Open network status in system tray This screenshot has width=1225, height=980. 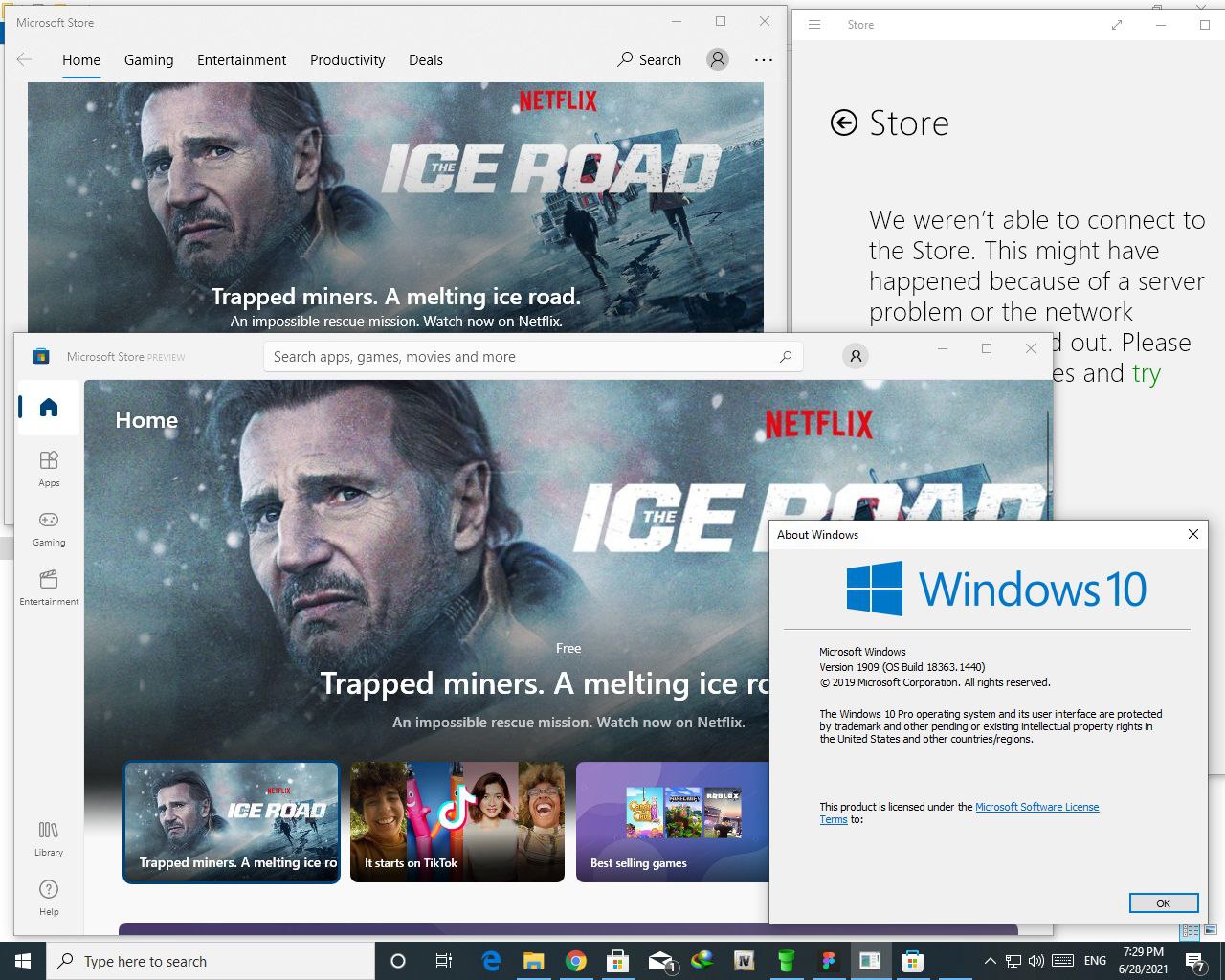[x=1013, y=961]
